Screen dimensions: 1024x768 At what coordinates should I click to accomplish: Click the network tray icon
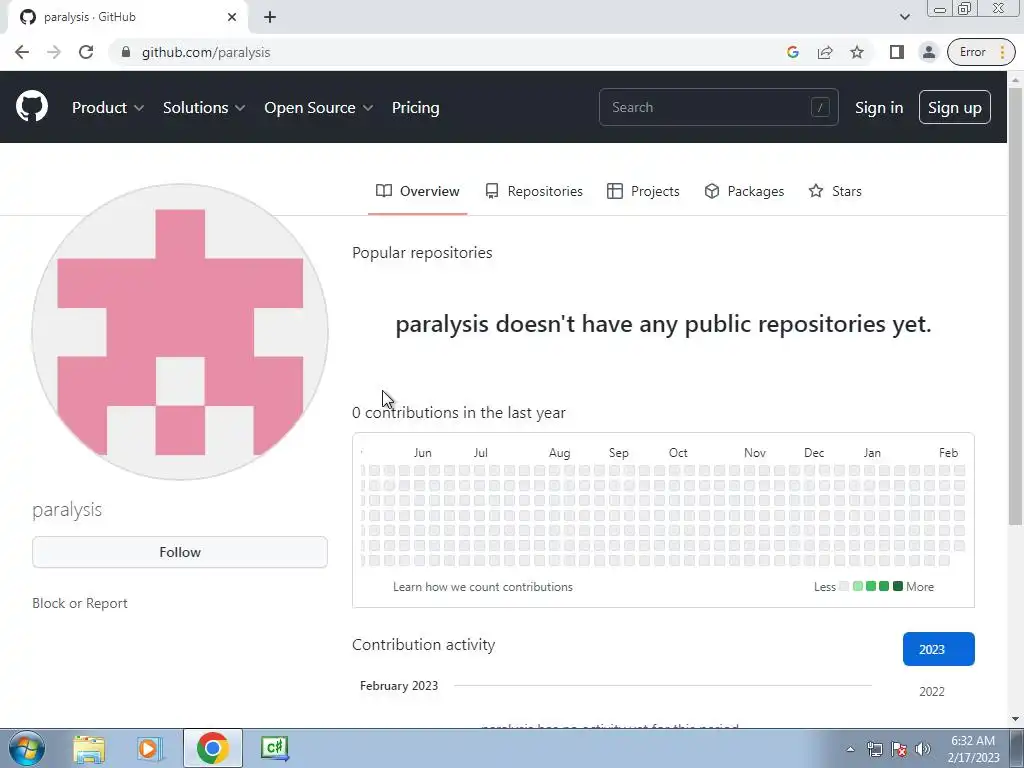pyautogui.click(x=874, y=750)
